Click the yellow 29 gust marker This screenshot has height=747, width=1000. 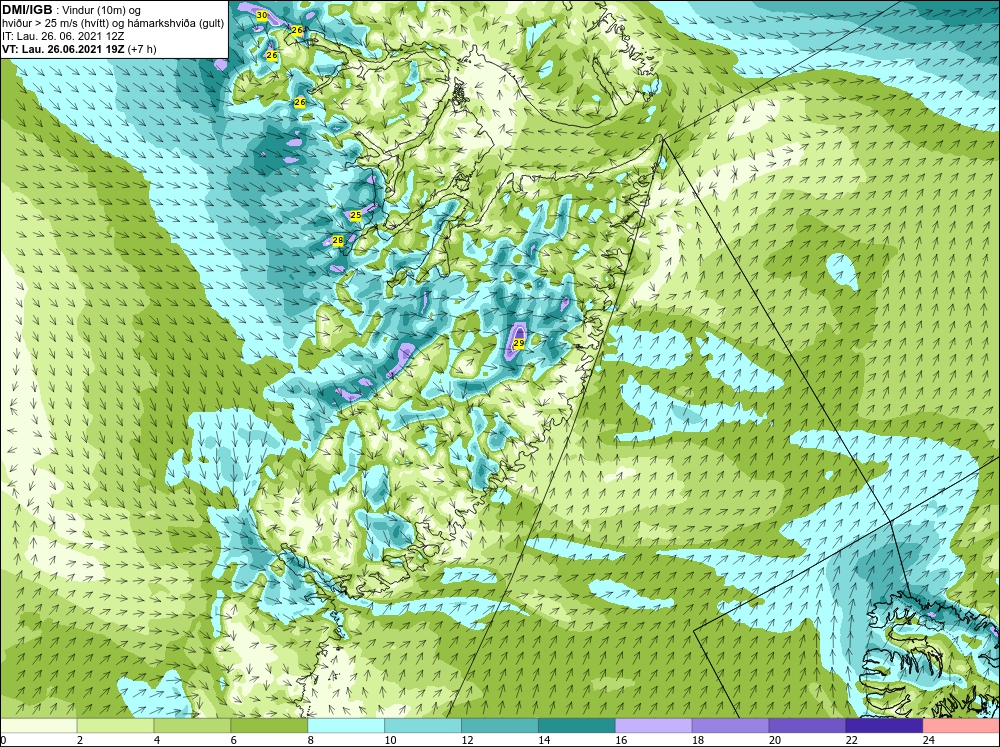518,343
